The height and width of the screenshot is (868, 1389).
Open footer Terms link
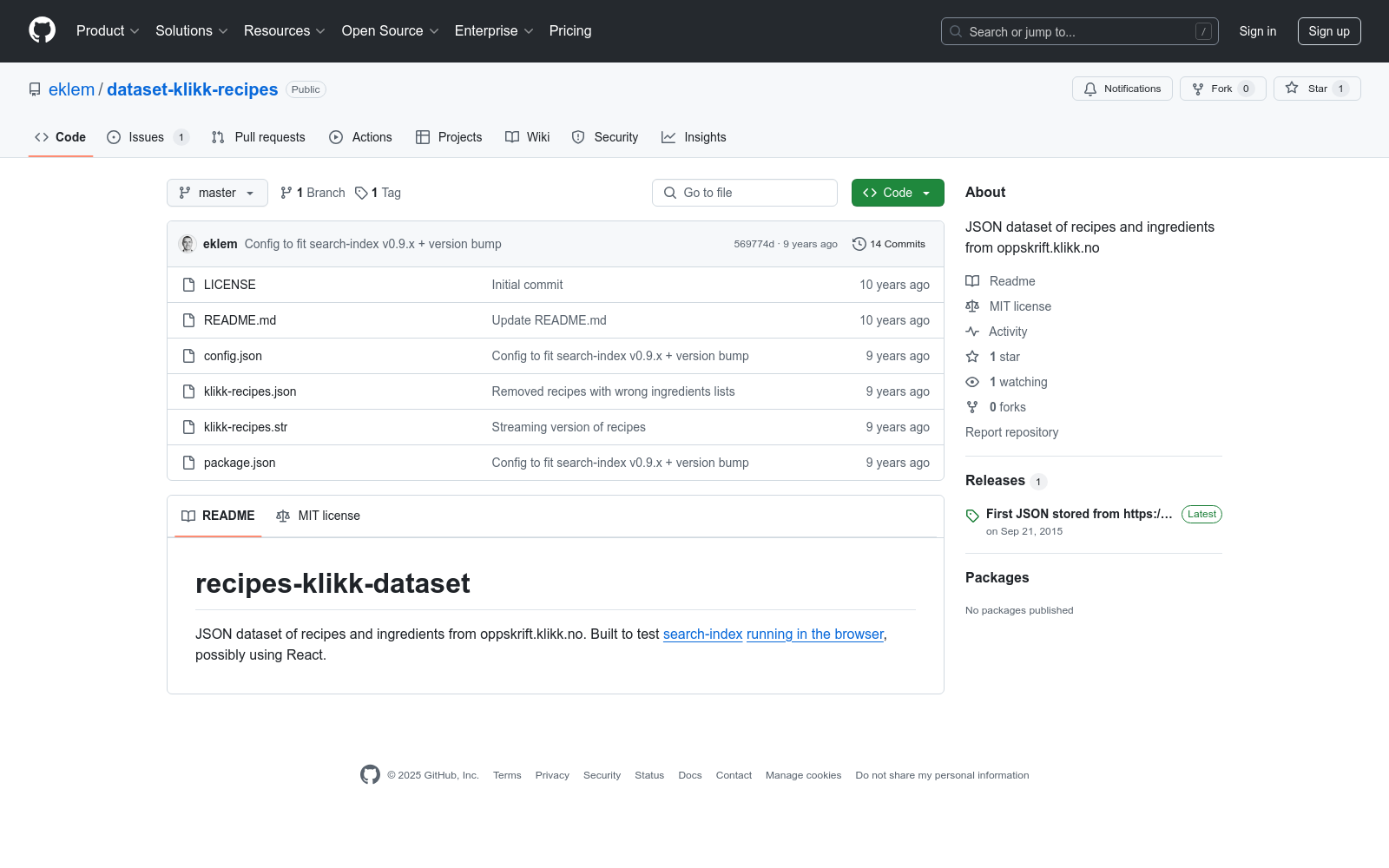tap(507, 775)
